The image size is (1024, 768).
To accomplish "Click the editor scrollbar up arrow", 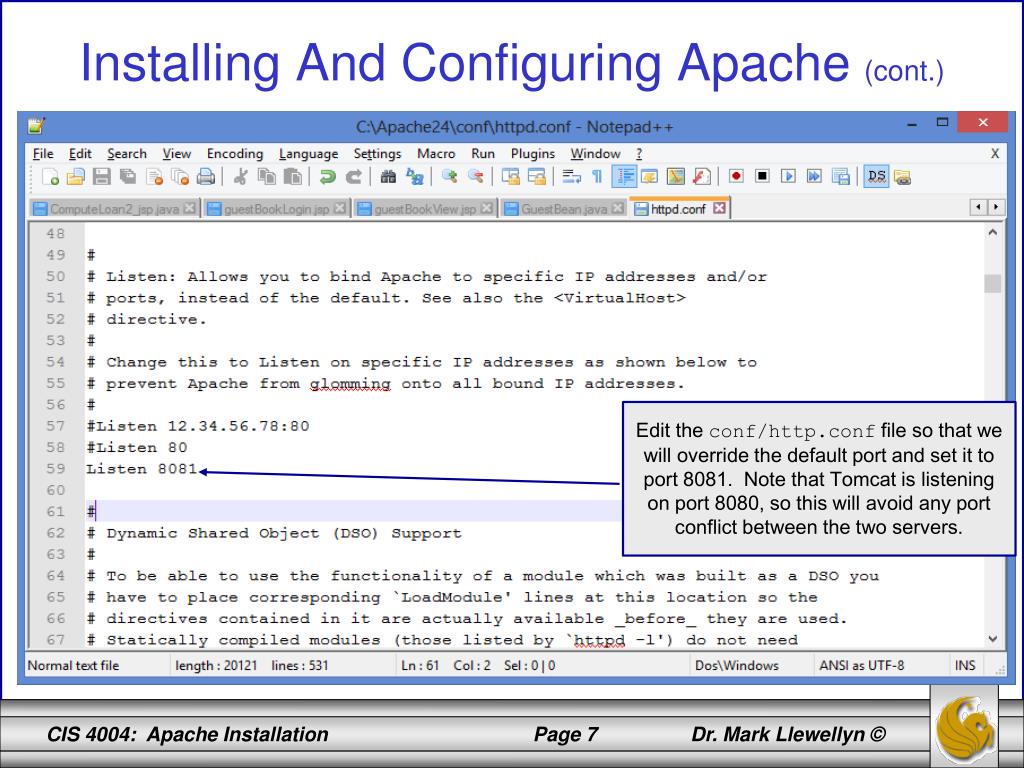I will coord(993,232).
